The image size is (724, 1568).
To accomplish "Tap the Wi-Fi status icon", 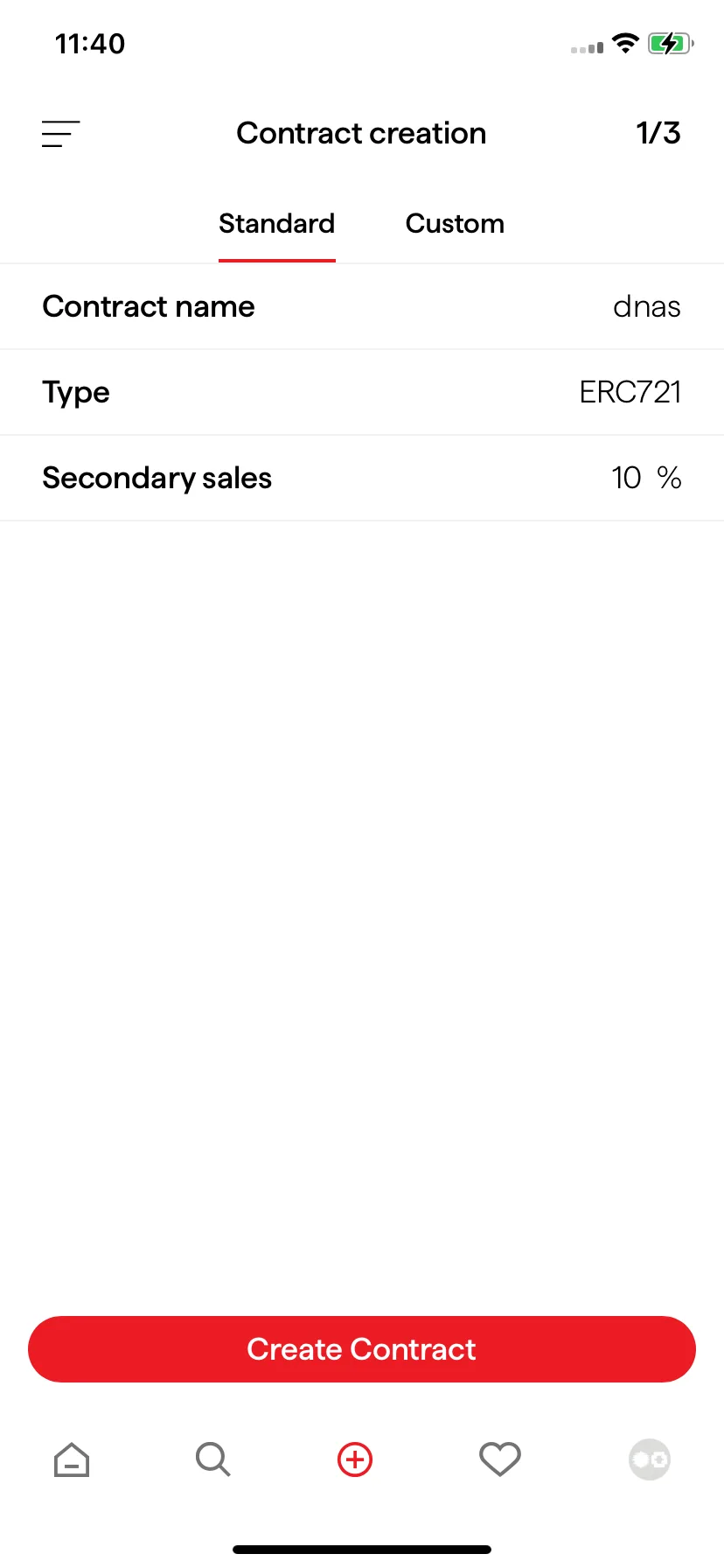I will [x=625, y=43].
